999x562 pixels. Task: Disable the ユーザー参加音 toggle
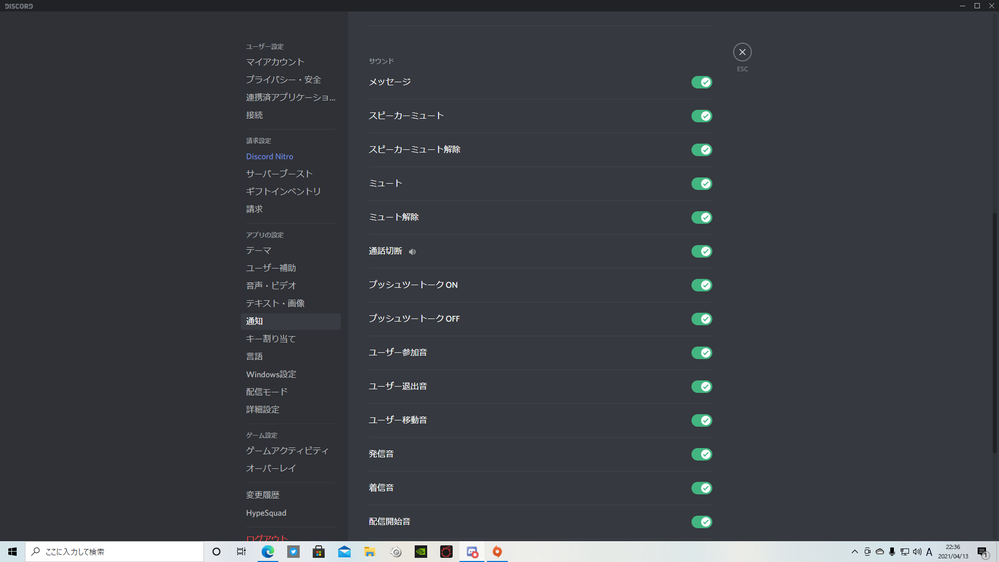[701, 352]
